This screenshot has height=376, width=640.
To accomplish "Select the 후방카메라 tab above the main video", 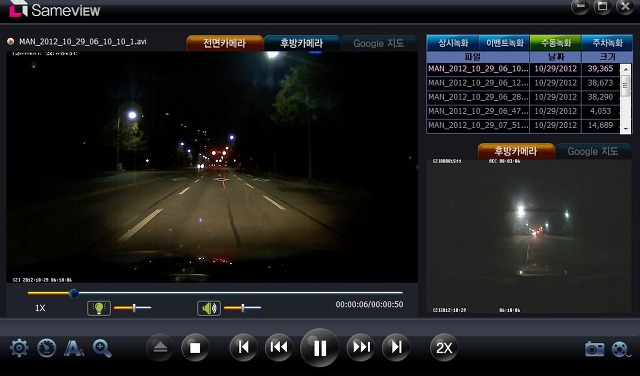I will [x=302, y=43].
